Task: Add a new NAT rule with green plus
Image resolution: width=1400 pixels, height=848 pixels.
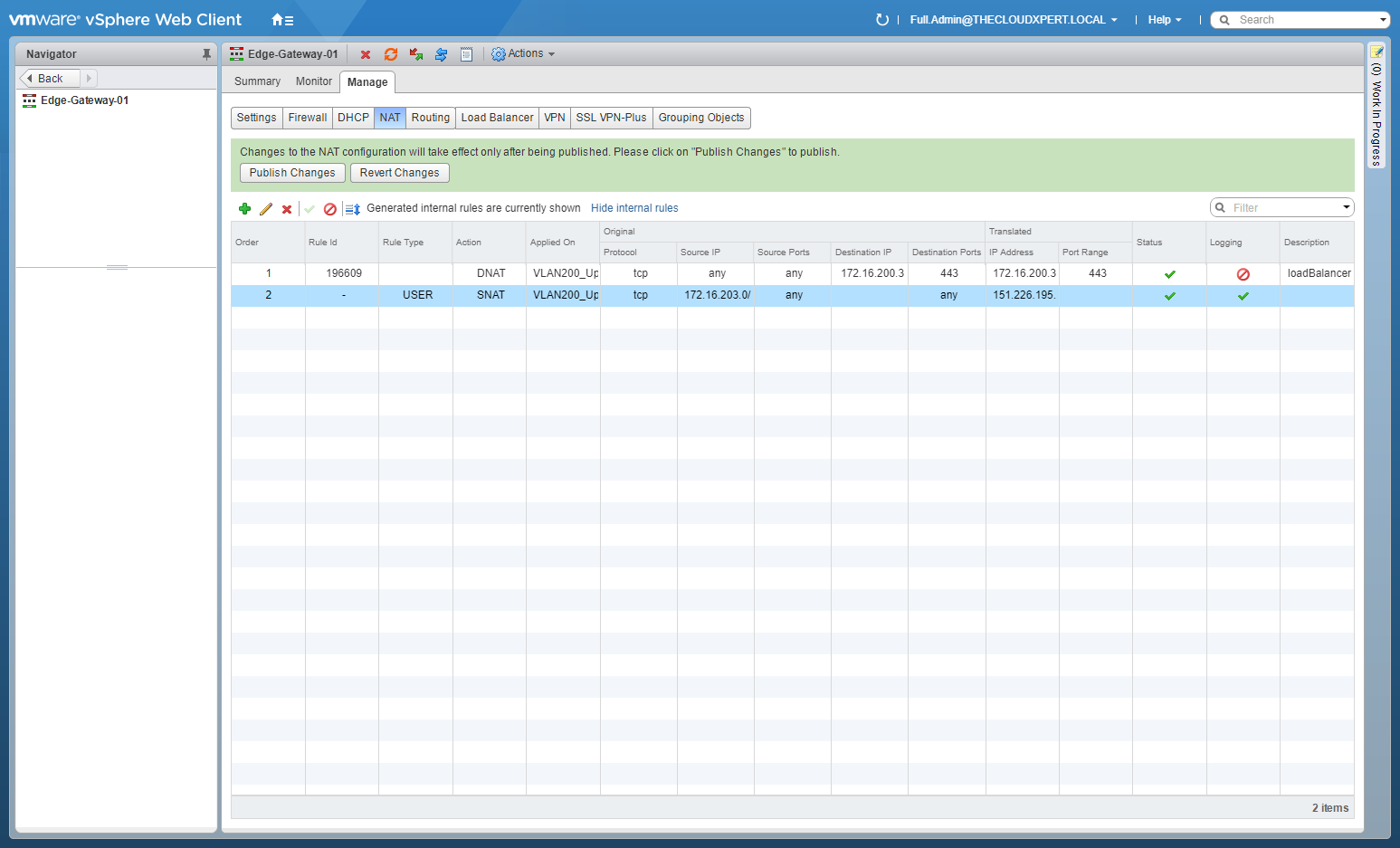Action: coord(244,209)
